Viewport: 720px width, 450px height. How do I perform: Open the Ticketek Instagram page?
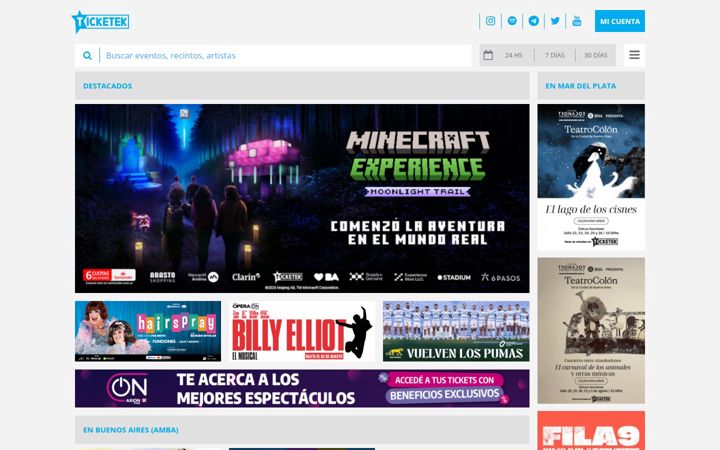tap(490, 21)
